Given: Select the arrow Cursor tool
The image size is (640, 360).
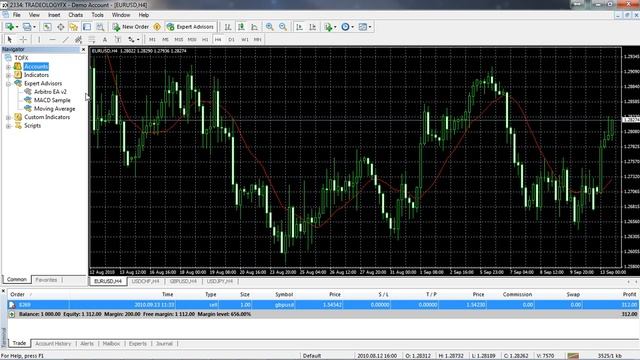Looking at the screenshot, I should pos(9,40).
